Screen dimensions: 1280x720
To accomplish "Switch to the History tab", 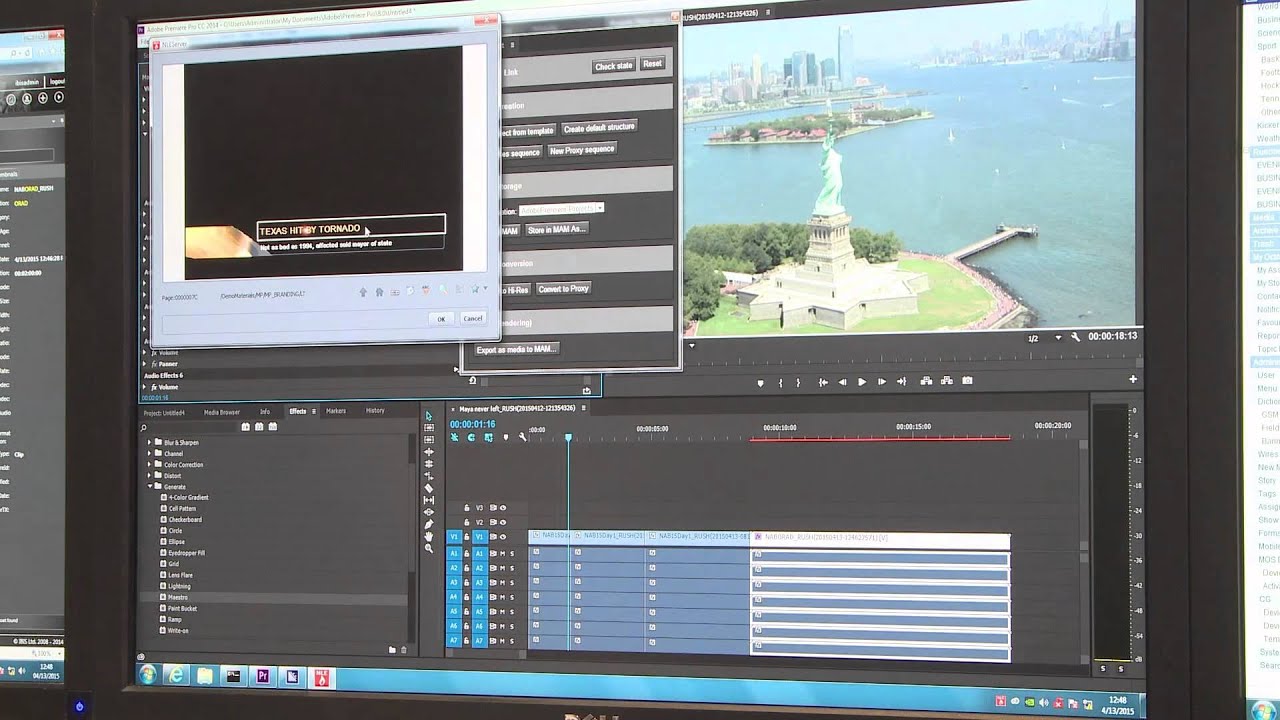I will [375, 411].
